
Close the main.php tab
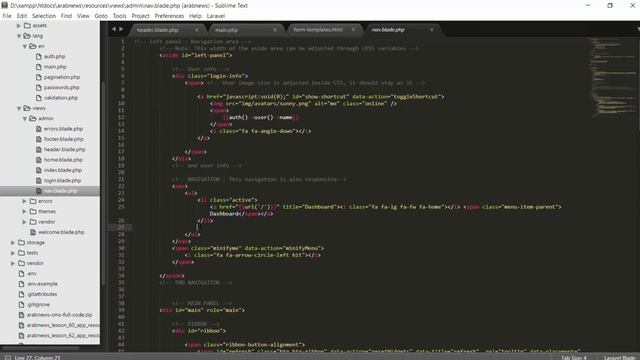pyautogui.click(x=275, y=30)
